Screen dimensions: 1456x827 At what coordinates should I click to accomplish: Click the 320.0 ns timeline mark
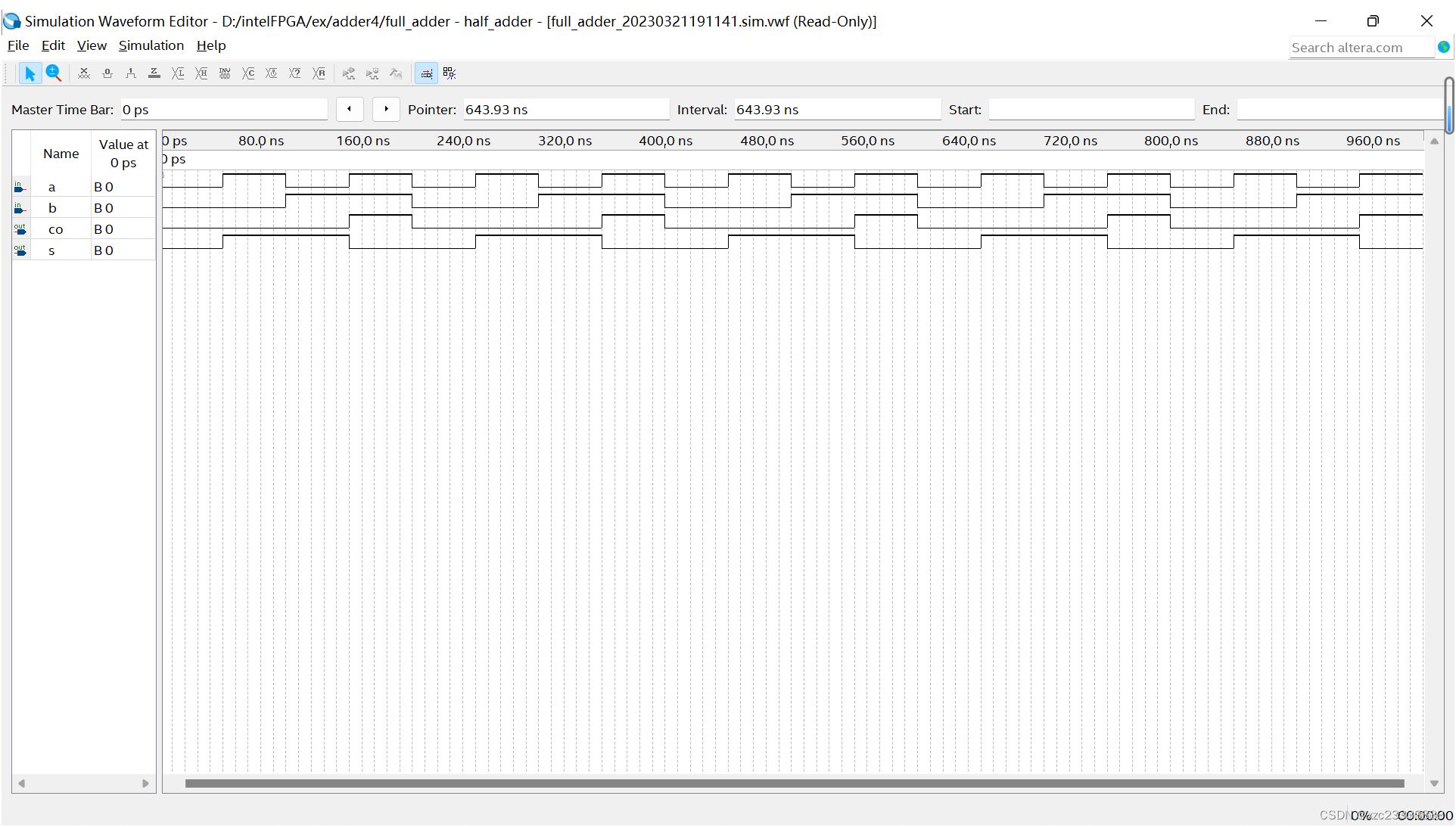click(x=565, y=141)
